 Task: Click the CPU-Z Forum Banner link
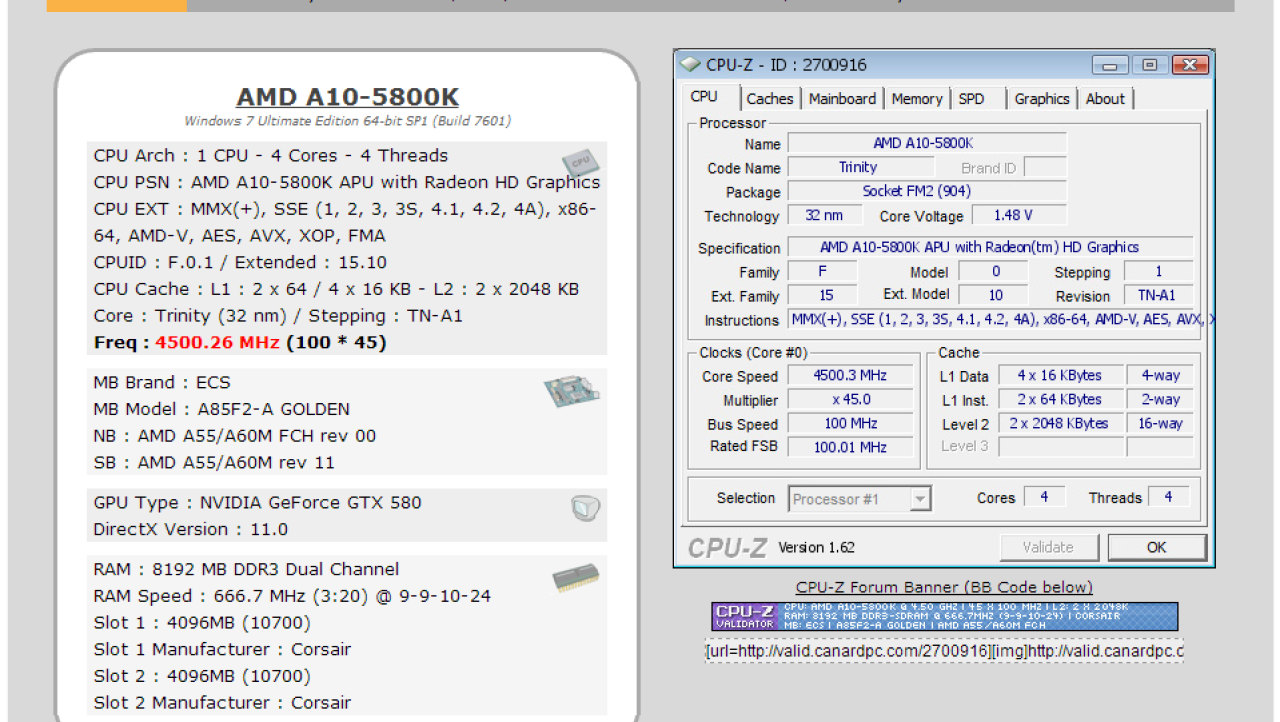944,587
